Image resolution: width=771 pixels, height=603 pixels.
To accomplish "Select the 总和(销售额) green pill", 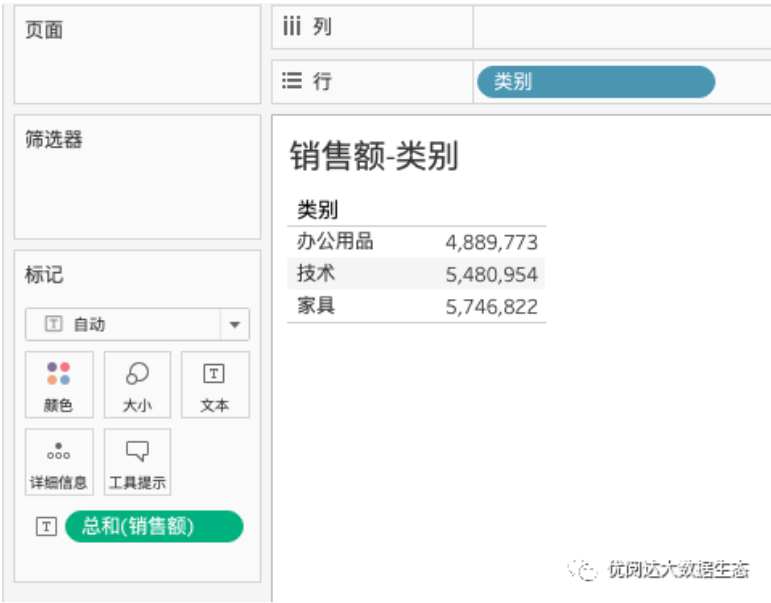I will (153, 527).
